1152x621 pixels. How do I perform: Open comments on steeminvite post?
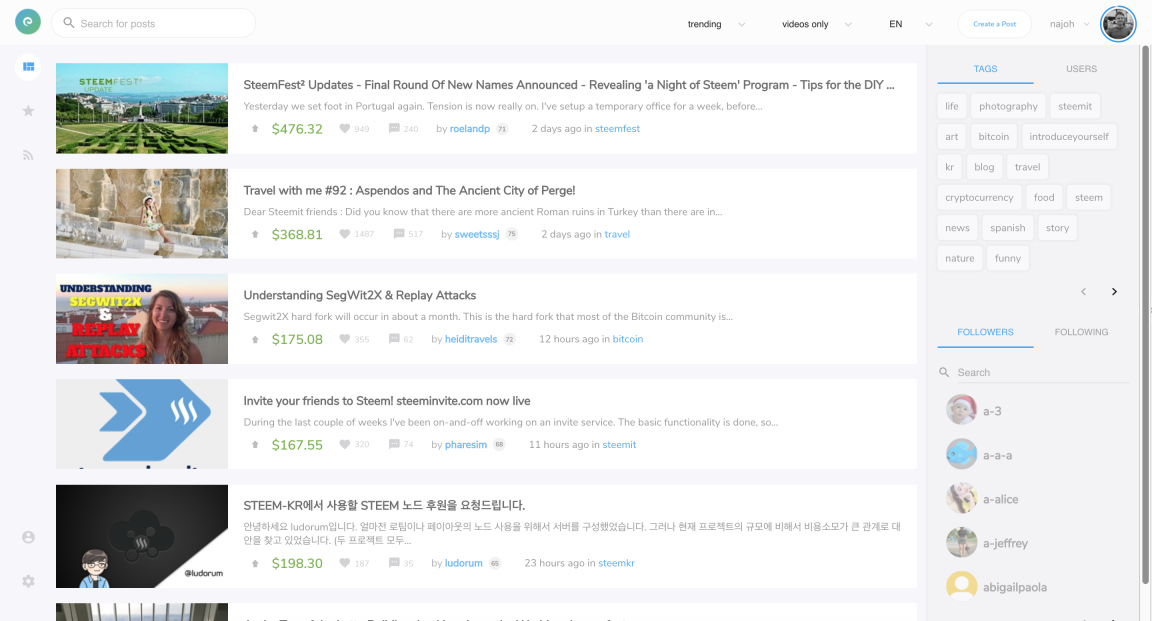click(x=394, y=445)
